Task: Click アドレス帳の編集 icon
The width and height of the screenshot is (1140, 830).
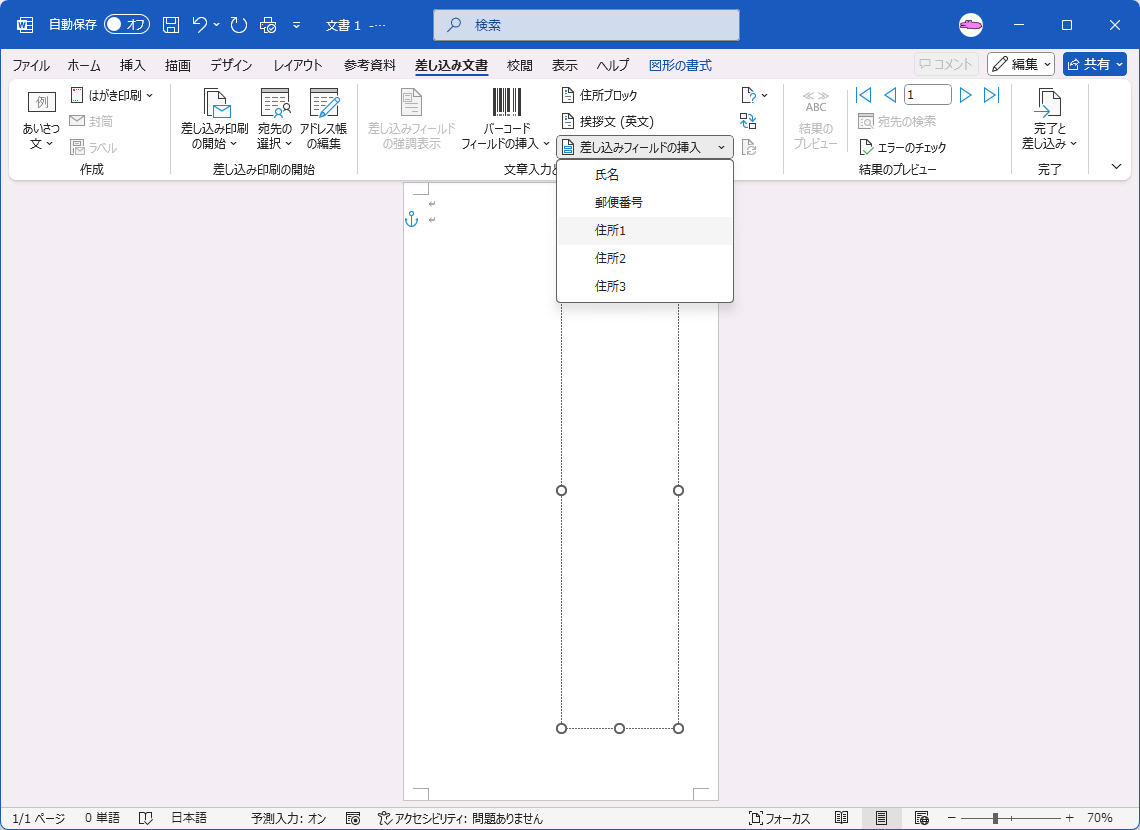Action: click(x=324, y=120)
